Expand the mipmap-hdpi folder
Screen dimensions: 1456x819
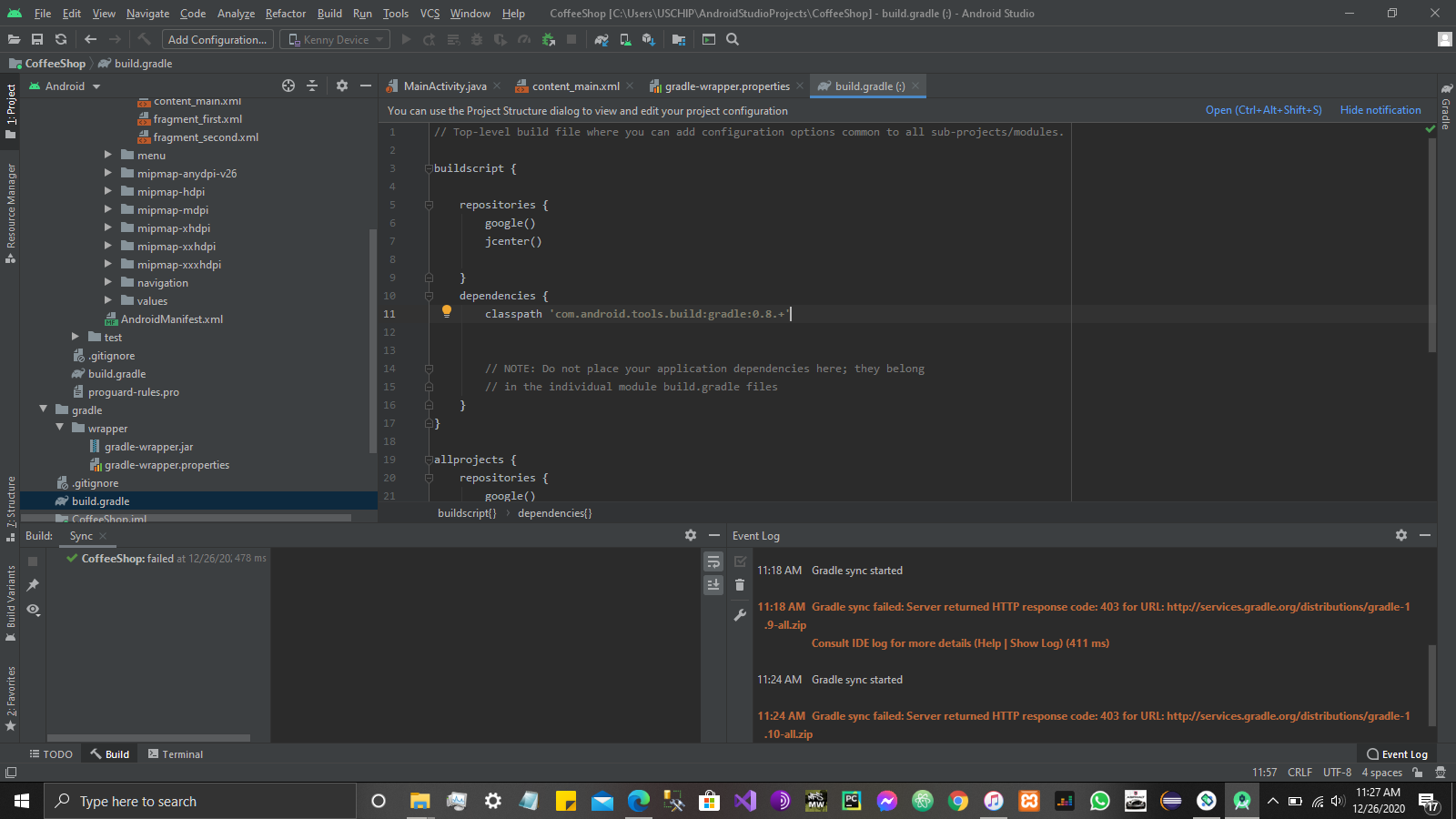click(107, 191)
